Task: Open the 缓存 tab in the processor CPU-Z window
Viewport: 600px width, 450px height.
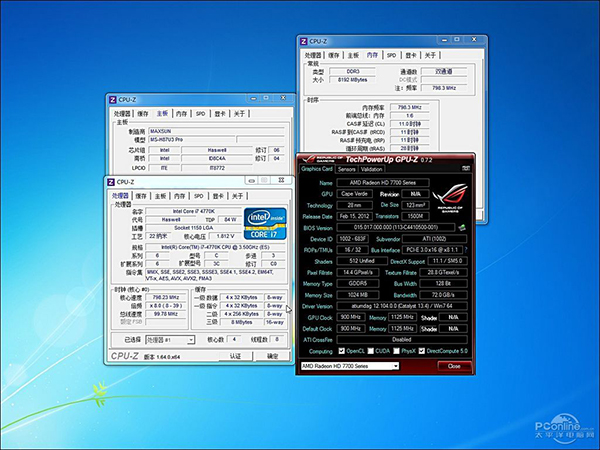Action: tap(141, 196)
